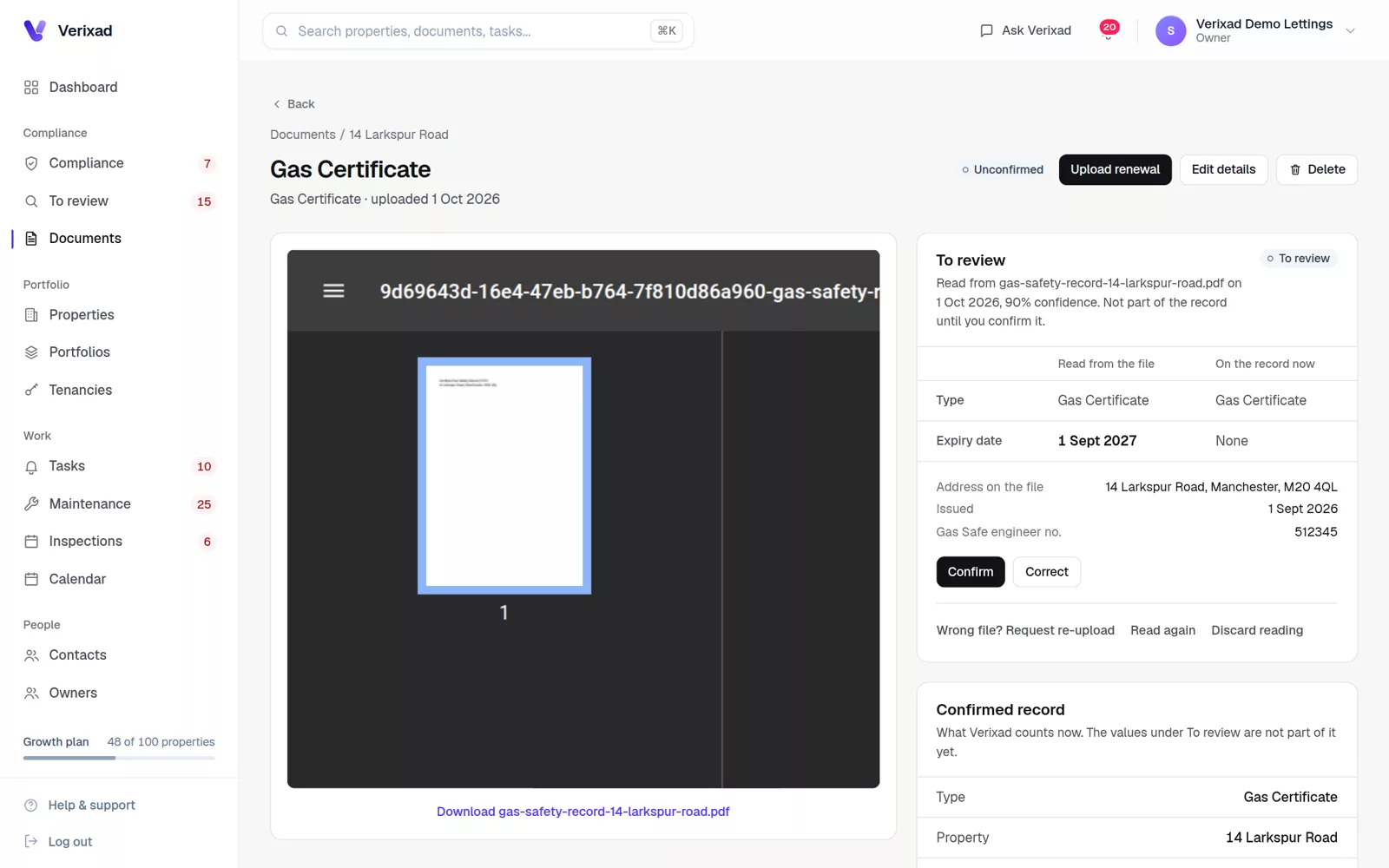Open the PDF viewer hamburger menu
Screen dimensions: 1389x868
[x=333, y=291]
